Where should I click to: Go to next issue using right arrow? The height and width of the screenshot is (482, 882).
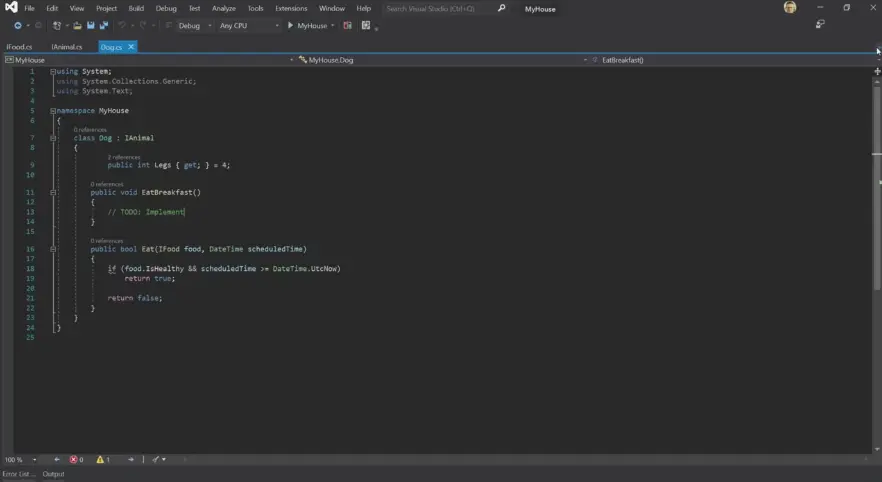130,460
